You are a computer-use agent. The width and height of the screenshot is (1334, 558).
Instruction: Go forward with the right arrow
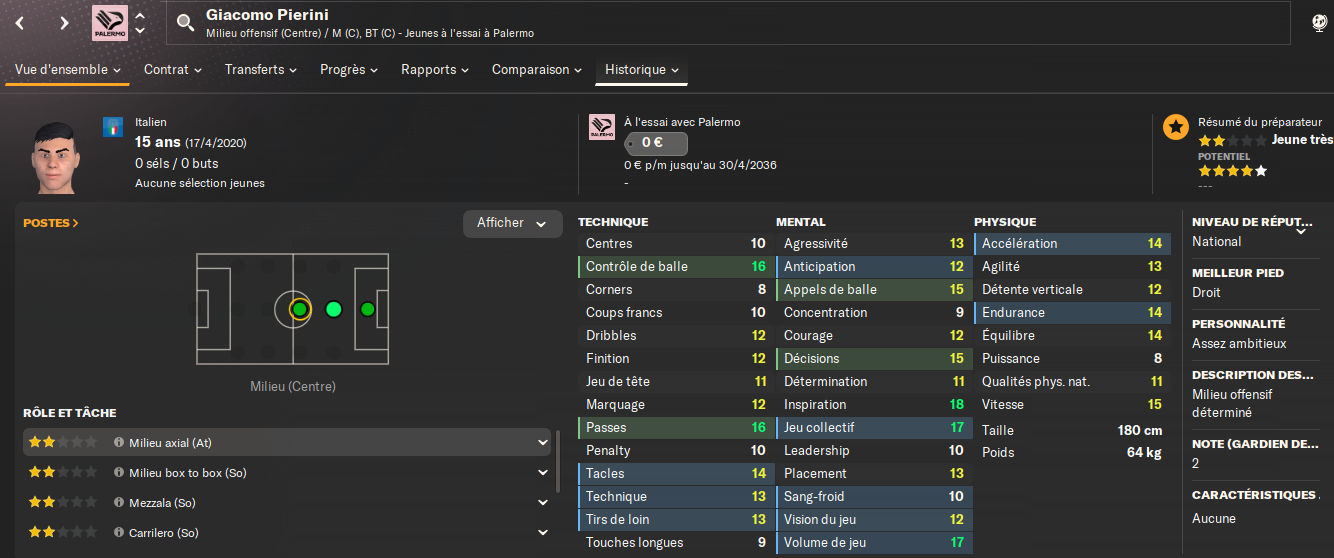[64, 22]
